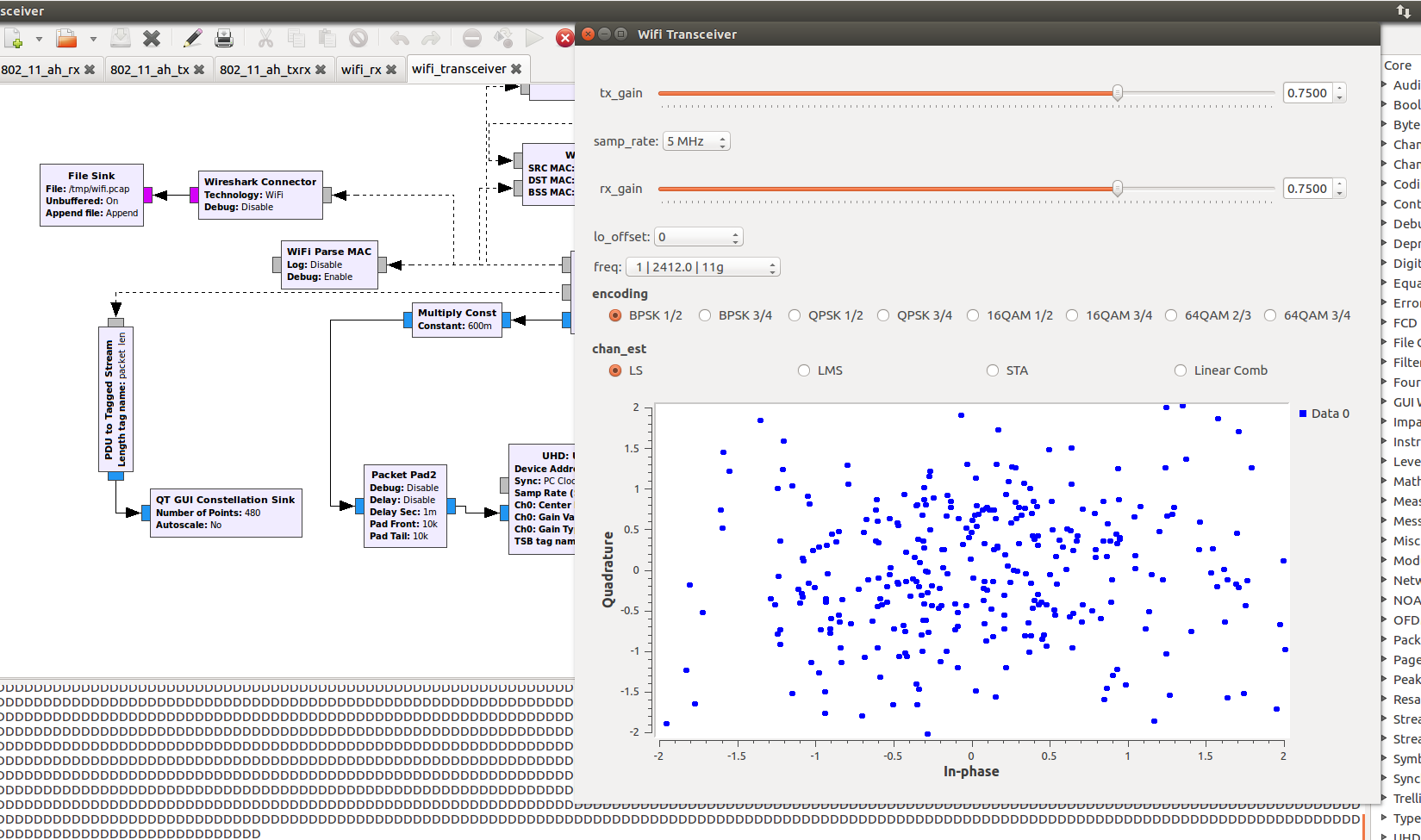This screenshot has width=1421, height=840.
Task: Click the tx_gain slider handle
Action: pos(1118,92)
